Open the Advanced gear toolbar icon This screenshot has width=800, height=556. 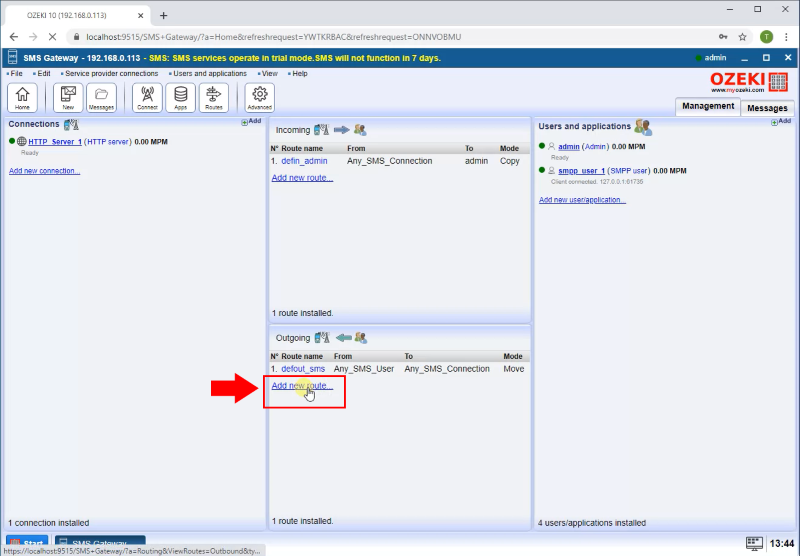259,97
